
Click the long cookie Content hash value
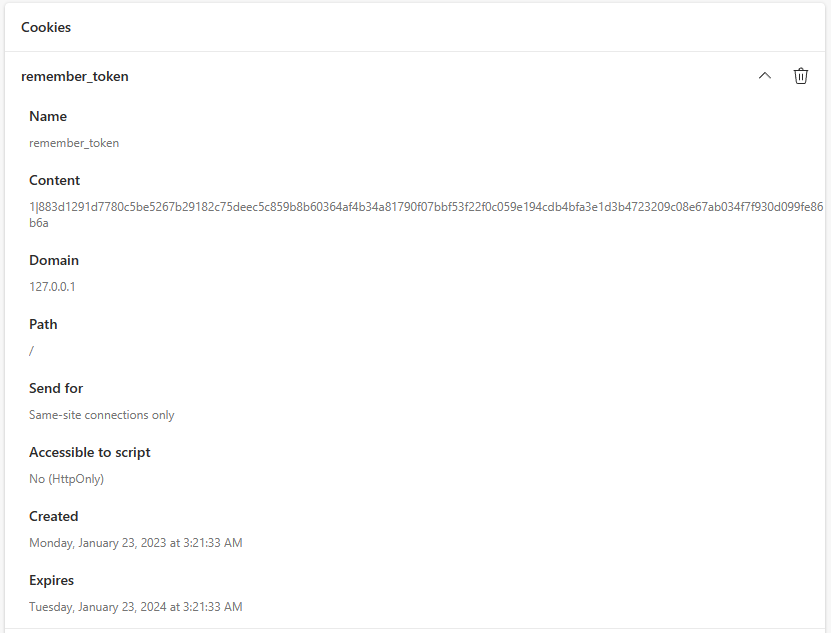coord(426,215)
